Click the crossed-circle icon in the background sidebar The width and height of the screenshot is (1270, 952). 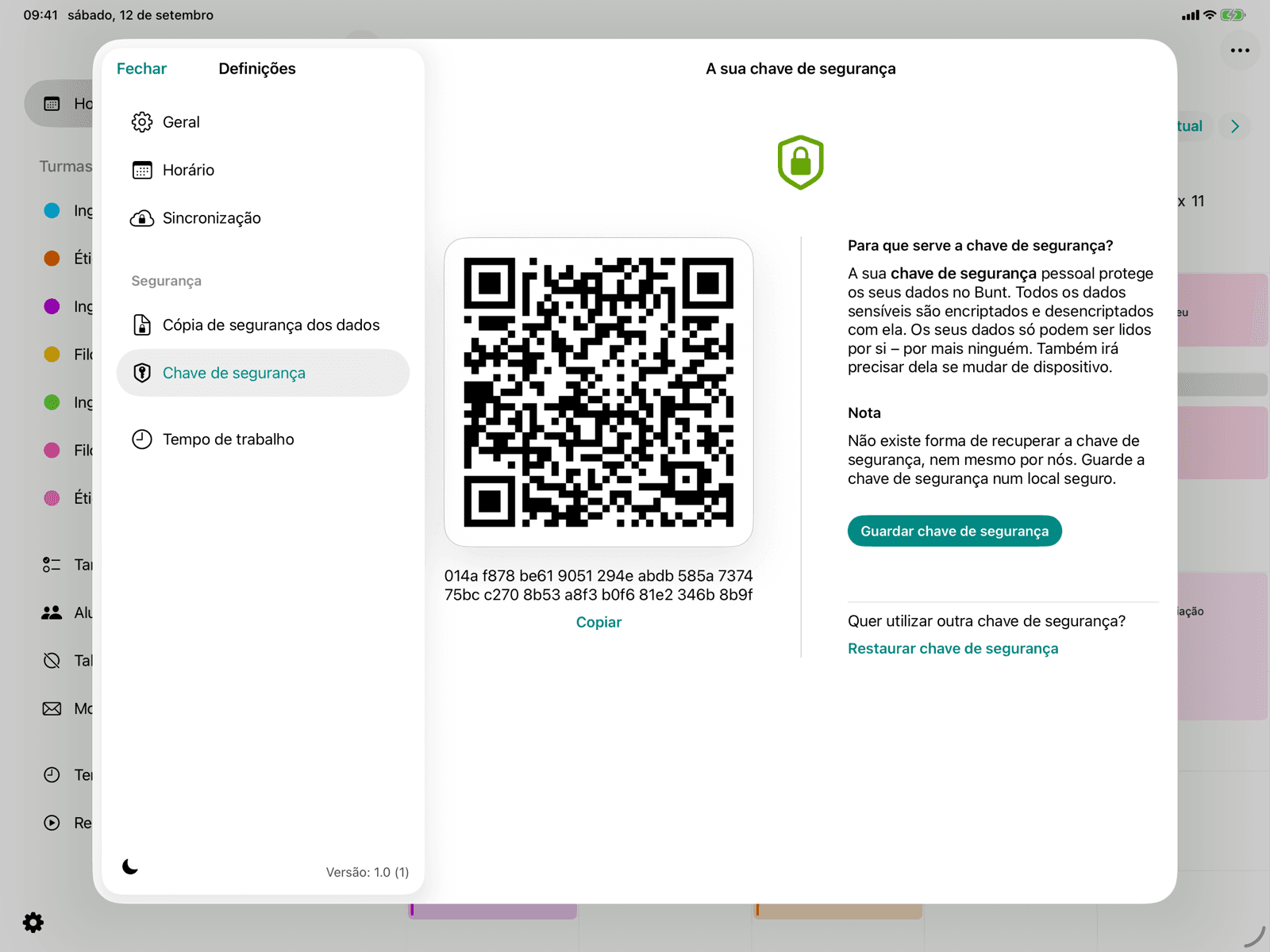tap(52, 661)
